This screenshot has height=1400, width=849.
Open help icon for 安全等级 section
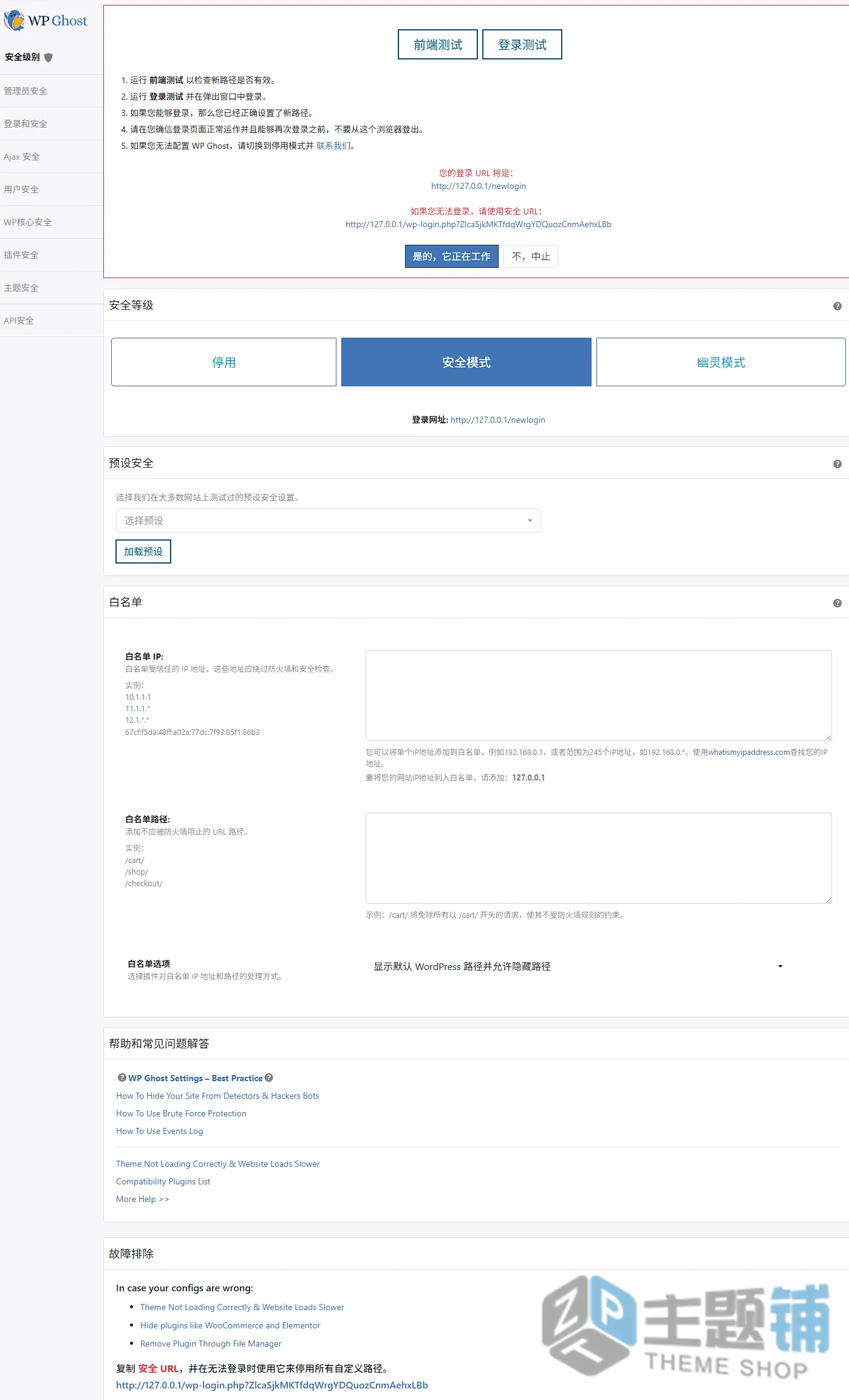pyautogui.click(x=837, y=306)
